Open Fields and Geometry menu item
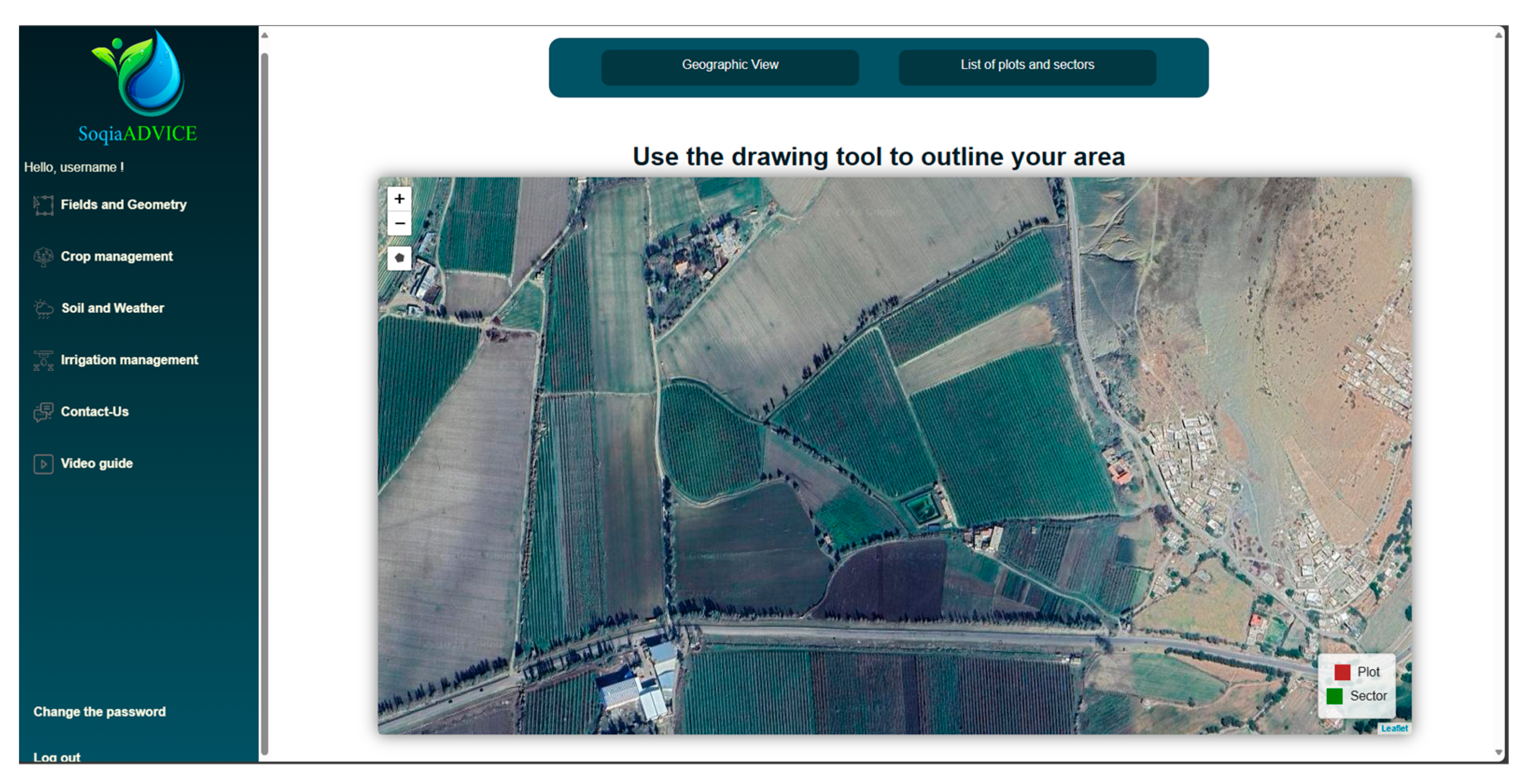 click(124, 205)
